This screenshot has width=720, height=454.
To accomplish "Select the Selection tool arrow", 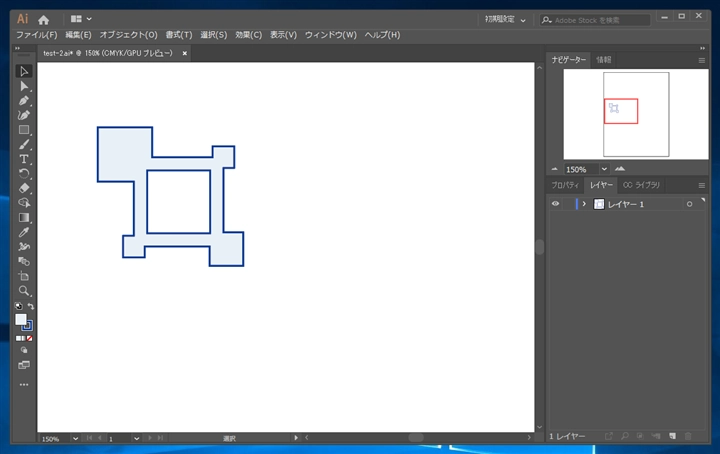I will click(24, 71).
